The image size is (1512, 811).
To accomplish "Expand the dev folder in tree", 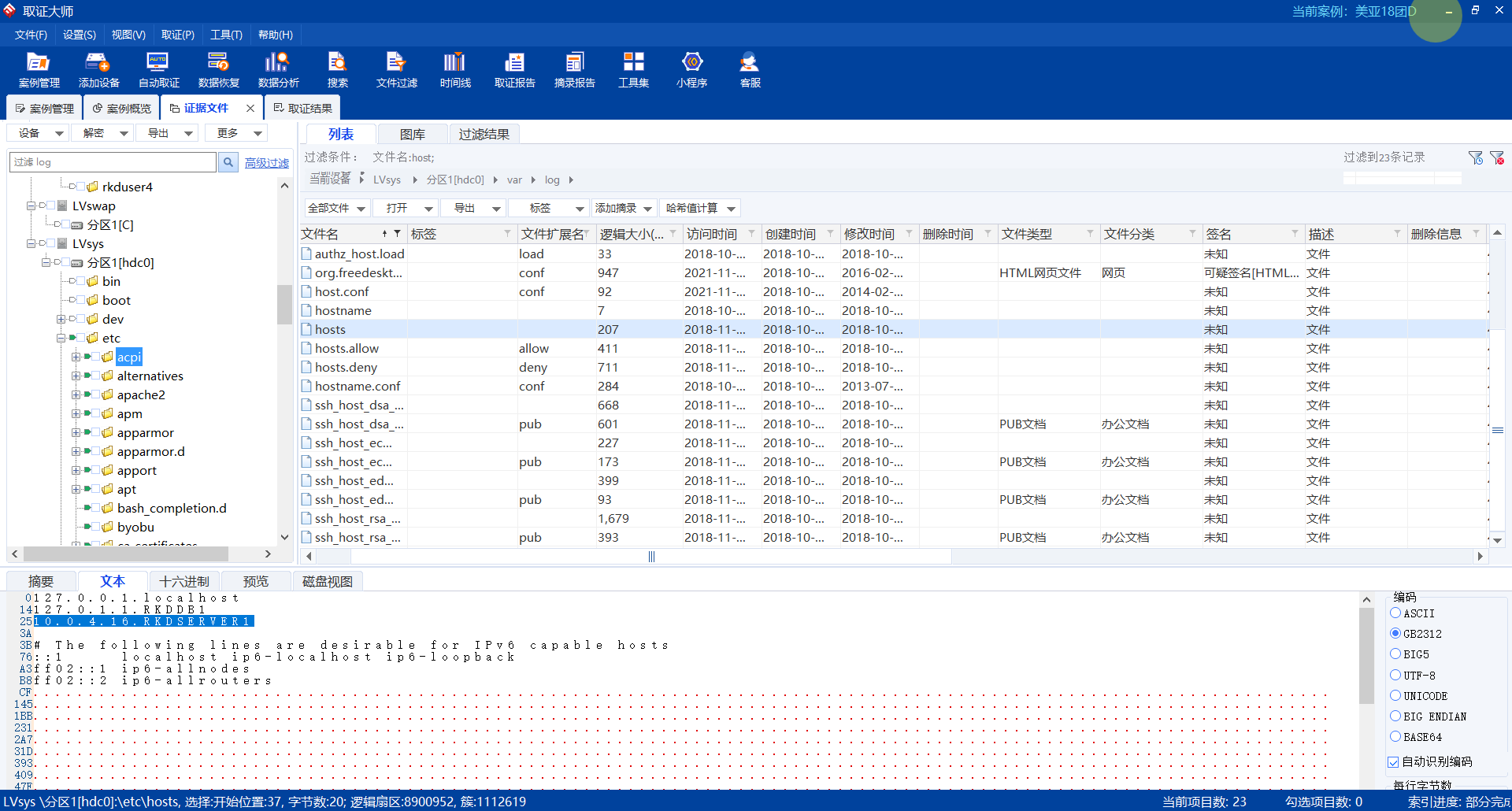I will (x=61, y=319).
